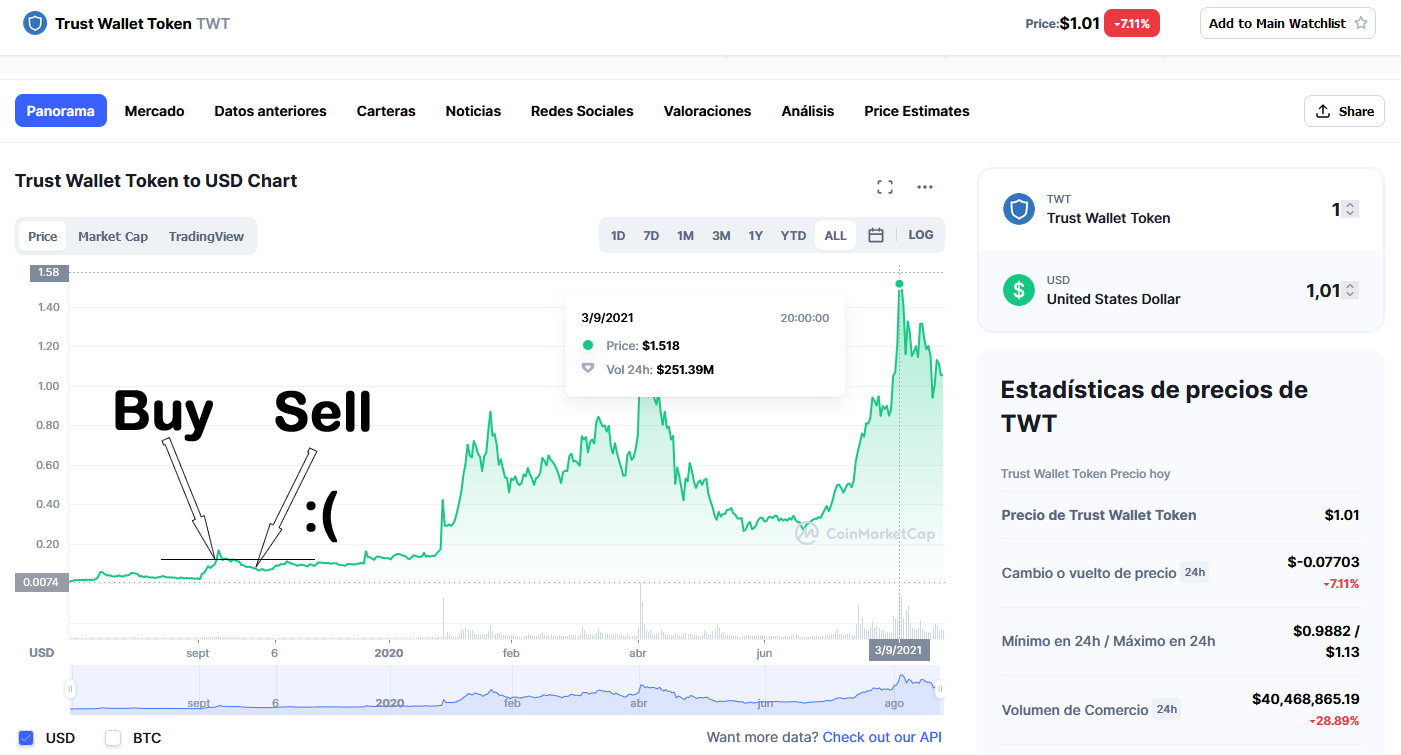Click the Share button

[1344, 111]
